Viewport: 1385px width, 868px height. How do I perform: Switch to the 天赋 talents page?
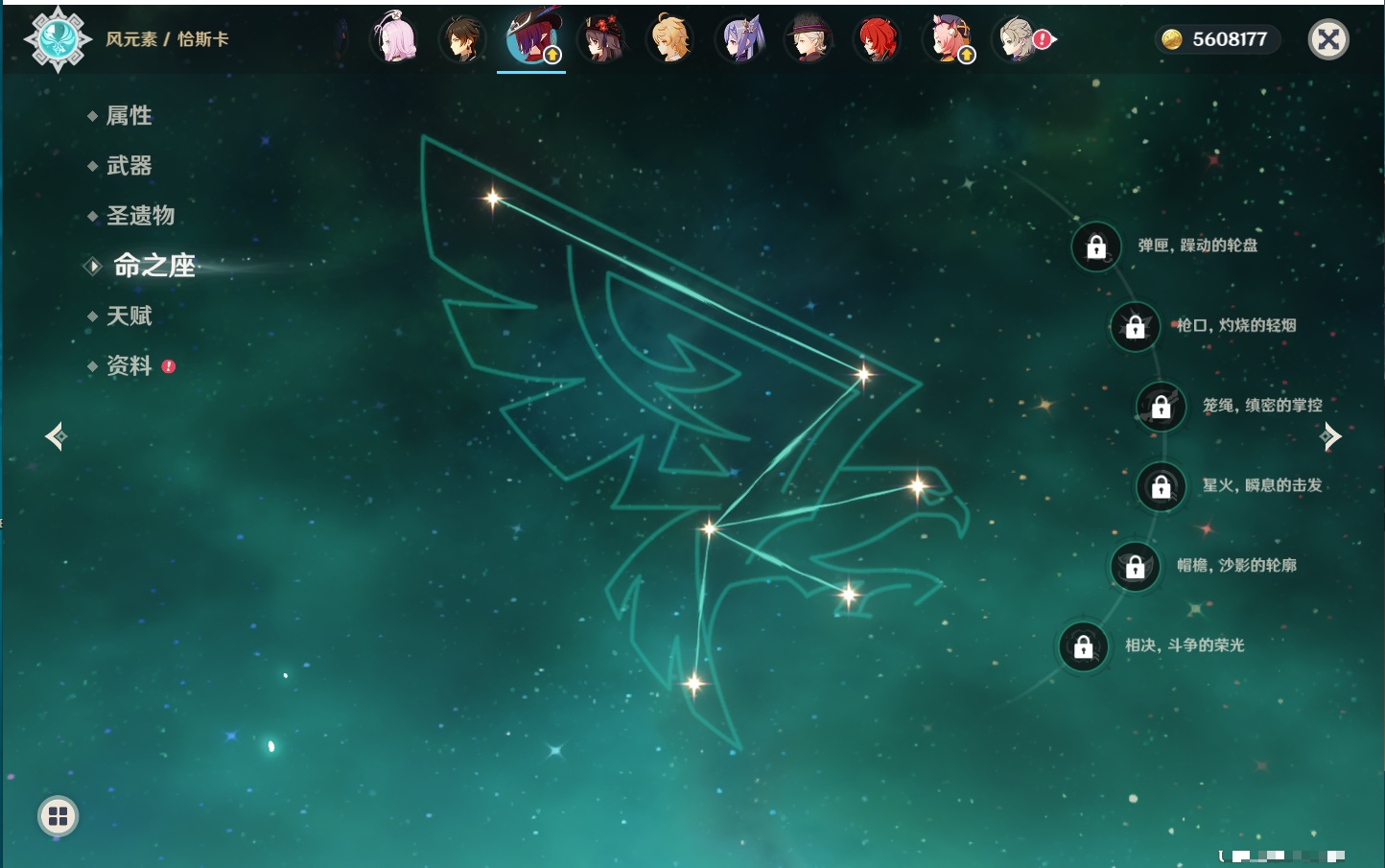point(129,316)
